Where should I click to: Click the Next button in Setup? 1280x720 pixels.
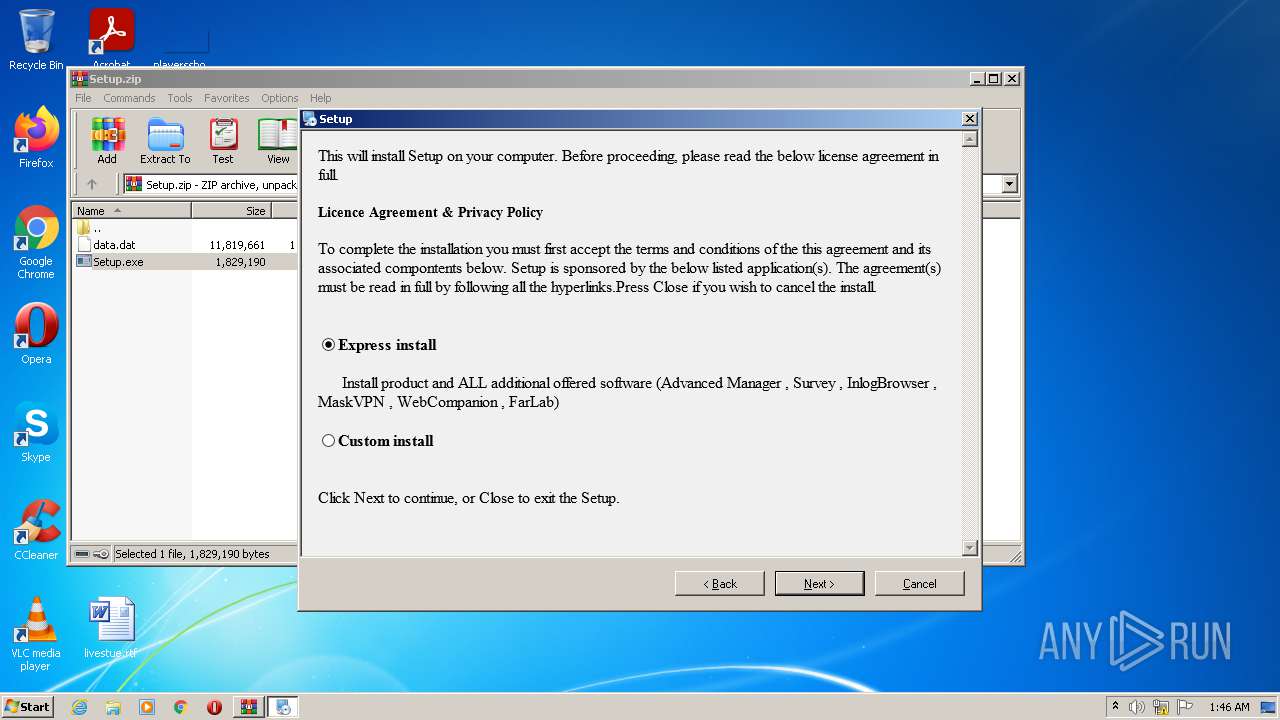(819, 584)
